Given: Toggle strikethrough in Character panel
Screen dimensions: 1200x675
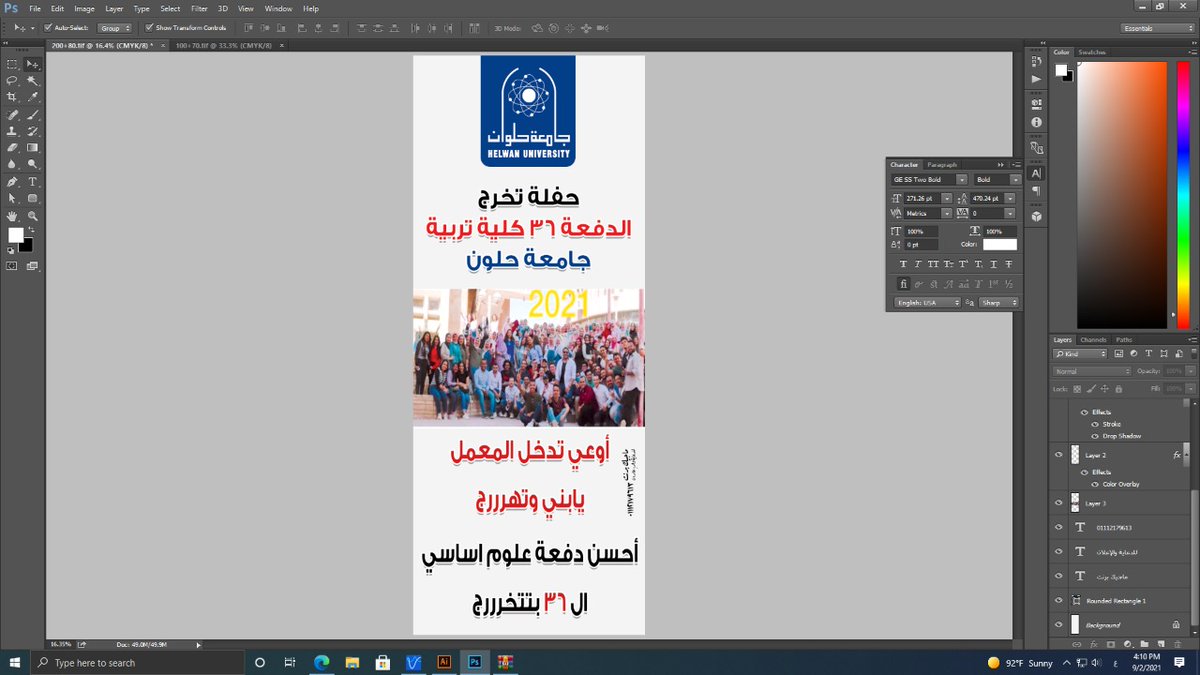Looking at the screenshot, I should coord(1009,263).
